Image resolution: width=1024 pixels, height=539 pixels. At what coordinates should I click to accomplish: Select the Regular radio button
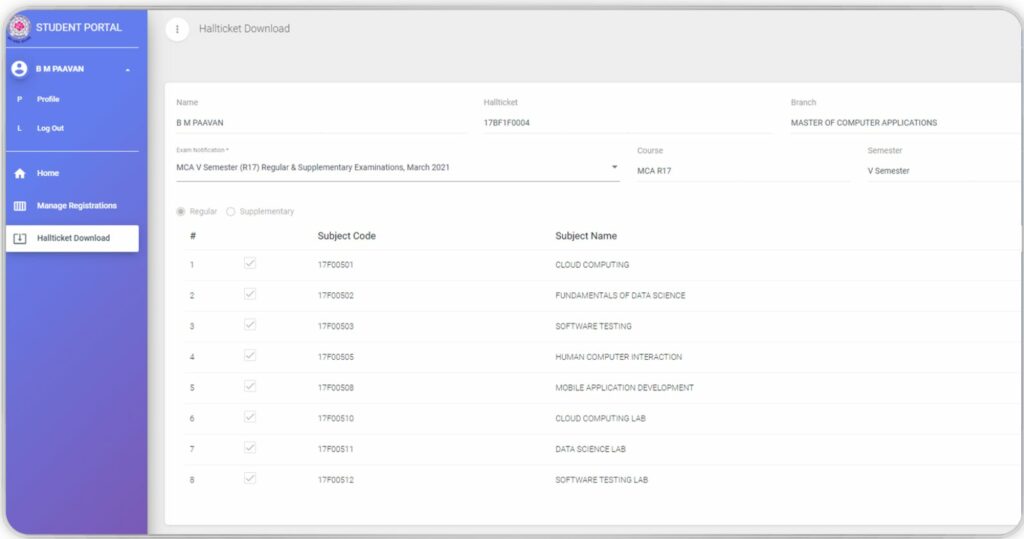181,212
